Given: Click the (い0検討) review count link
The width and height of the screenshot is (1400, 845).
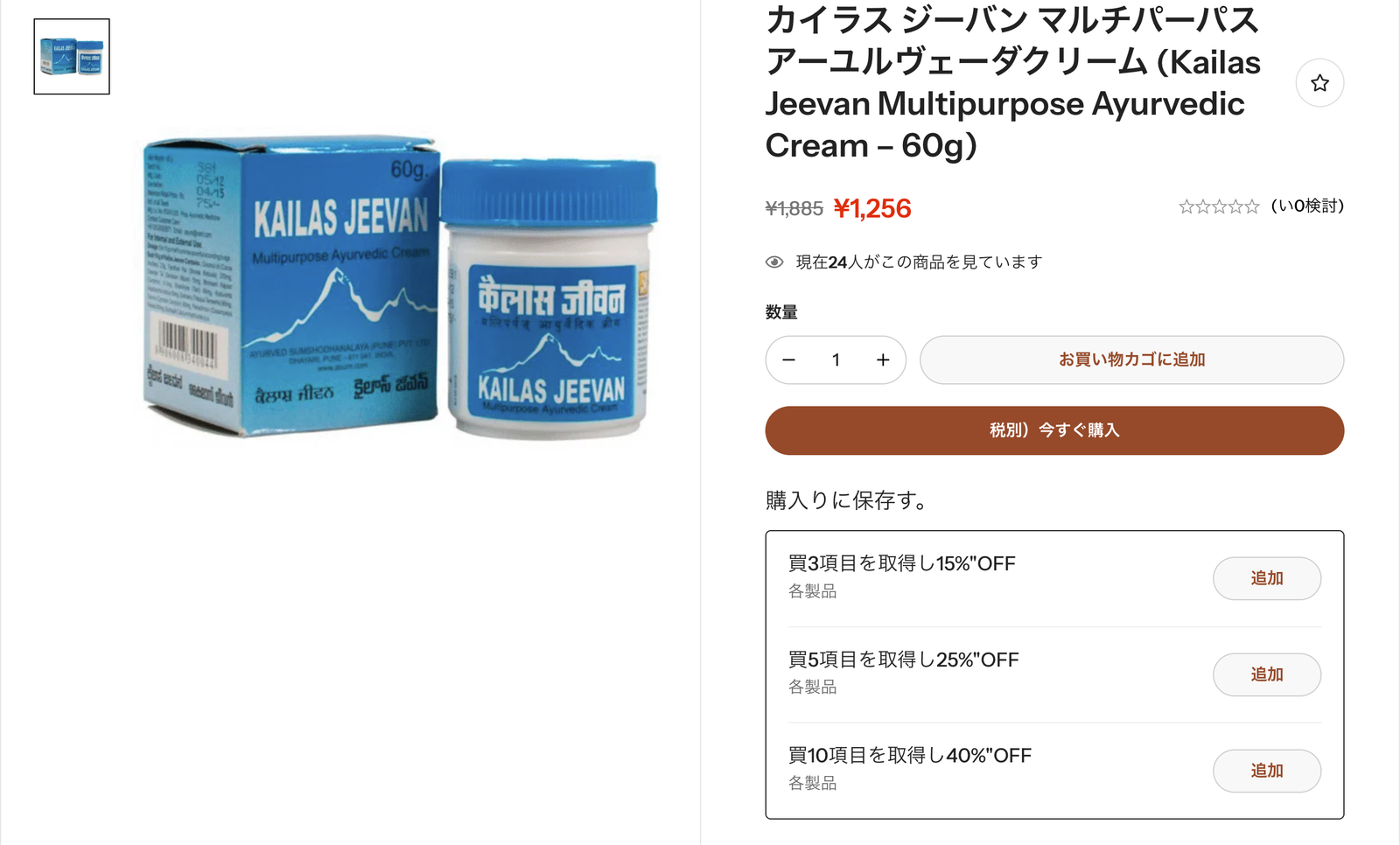Looking at the screenshot, I should (x=1307, y=206).
